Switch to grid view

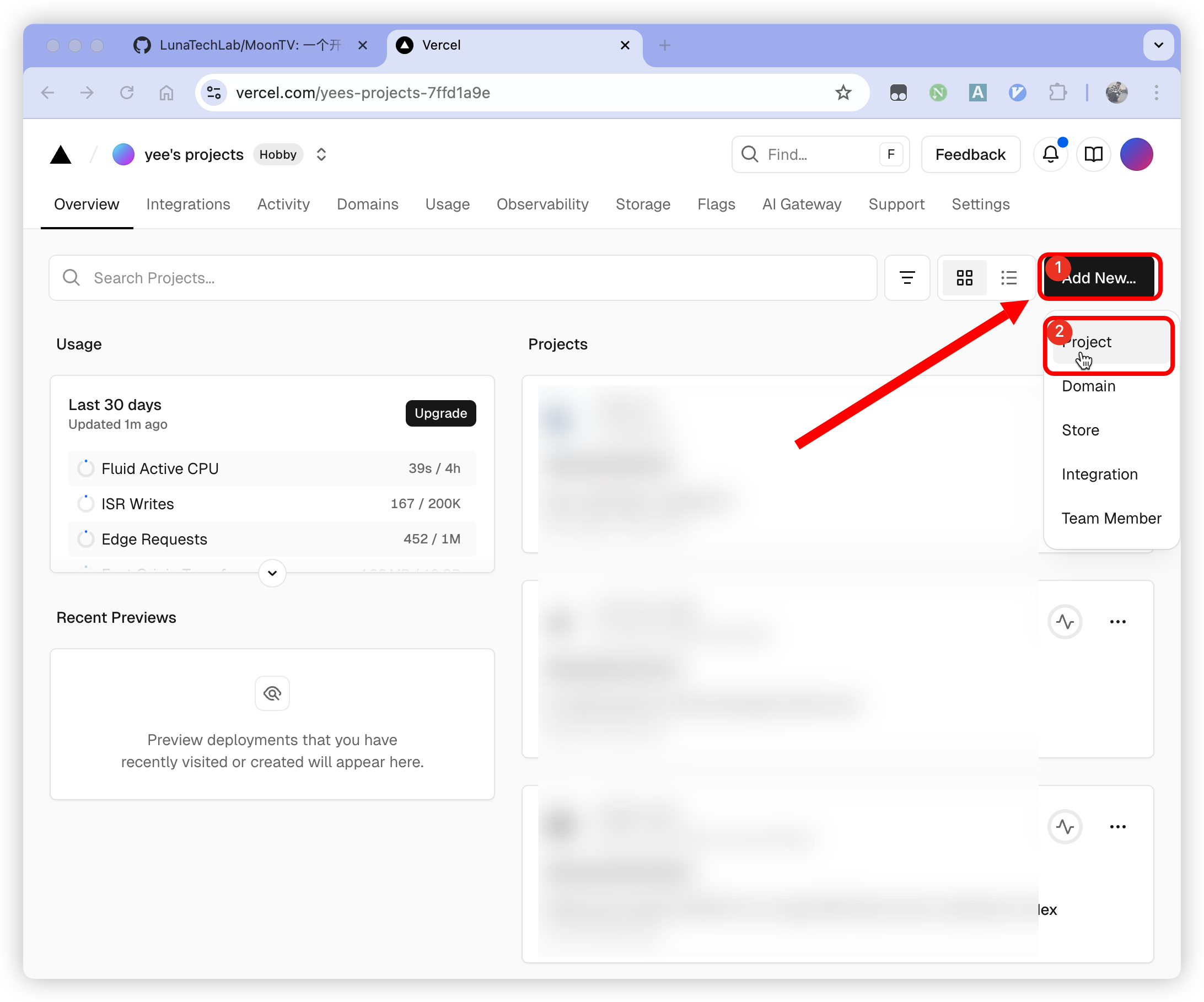click(x=964, y=278)
